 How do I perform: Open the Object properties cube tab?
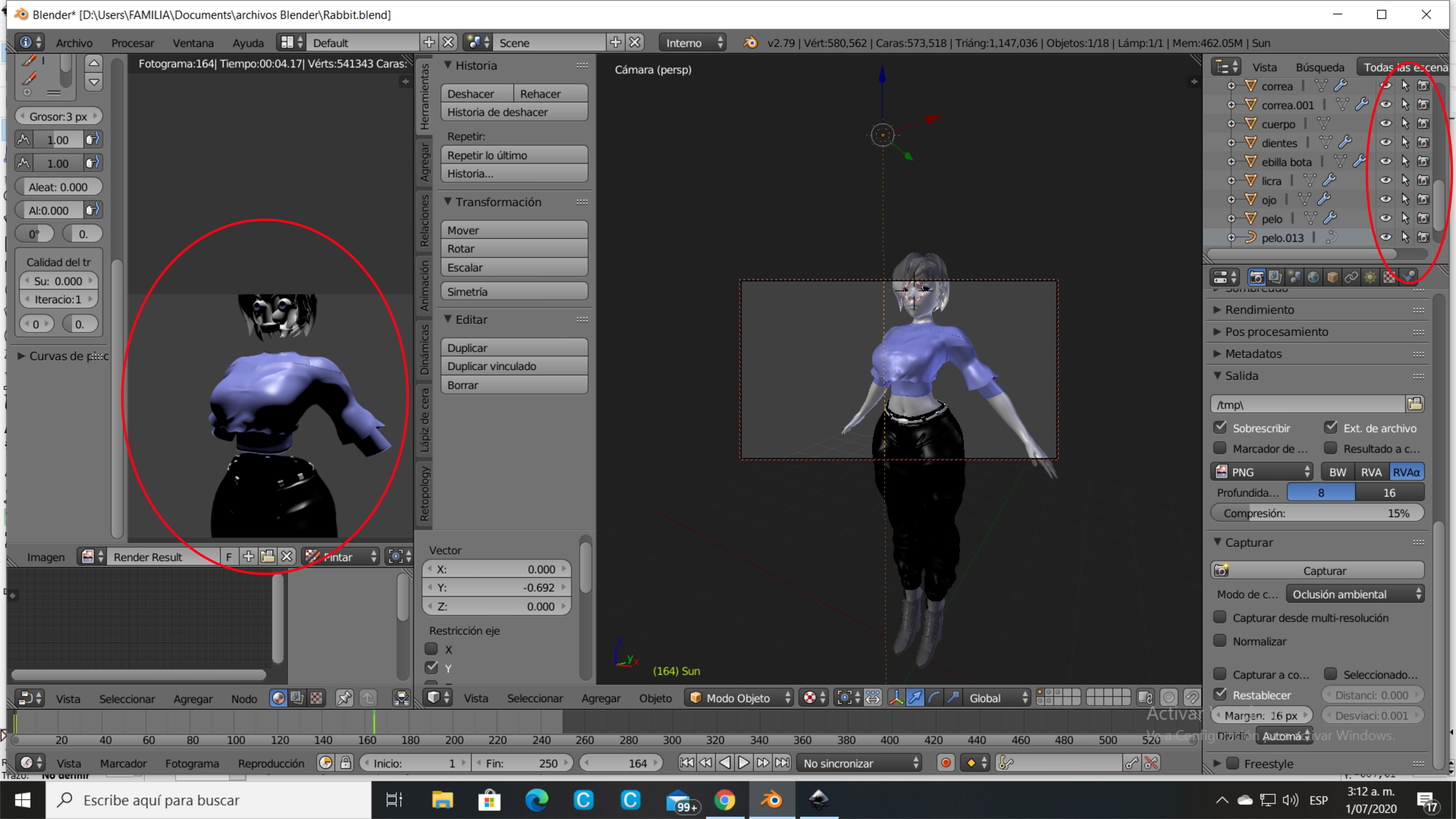coord(1332,277)
